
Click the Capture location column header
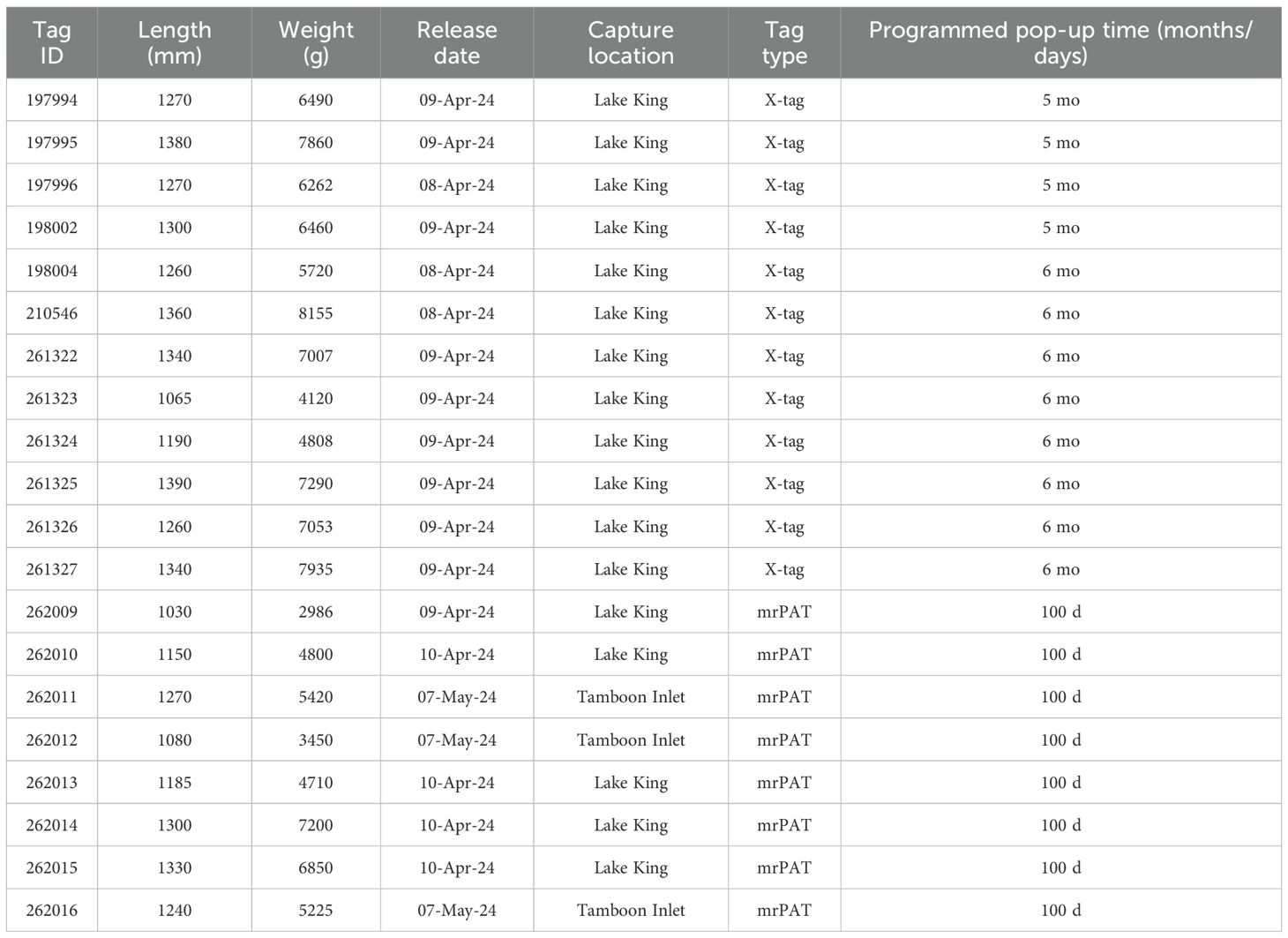[631, 42]
